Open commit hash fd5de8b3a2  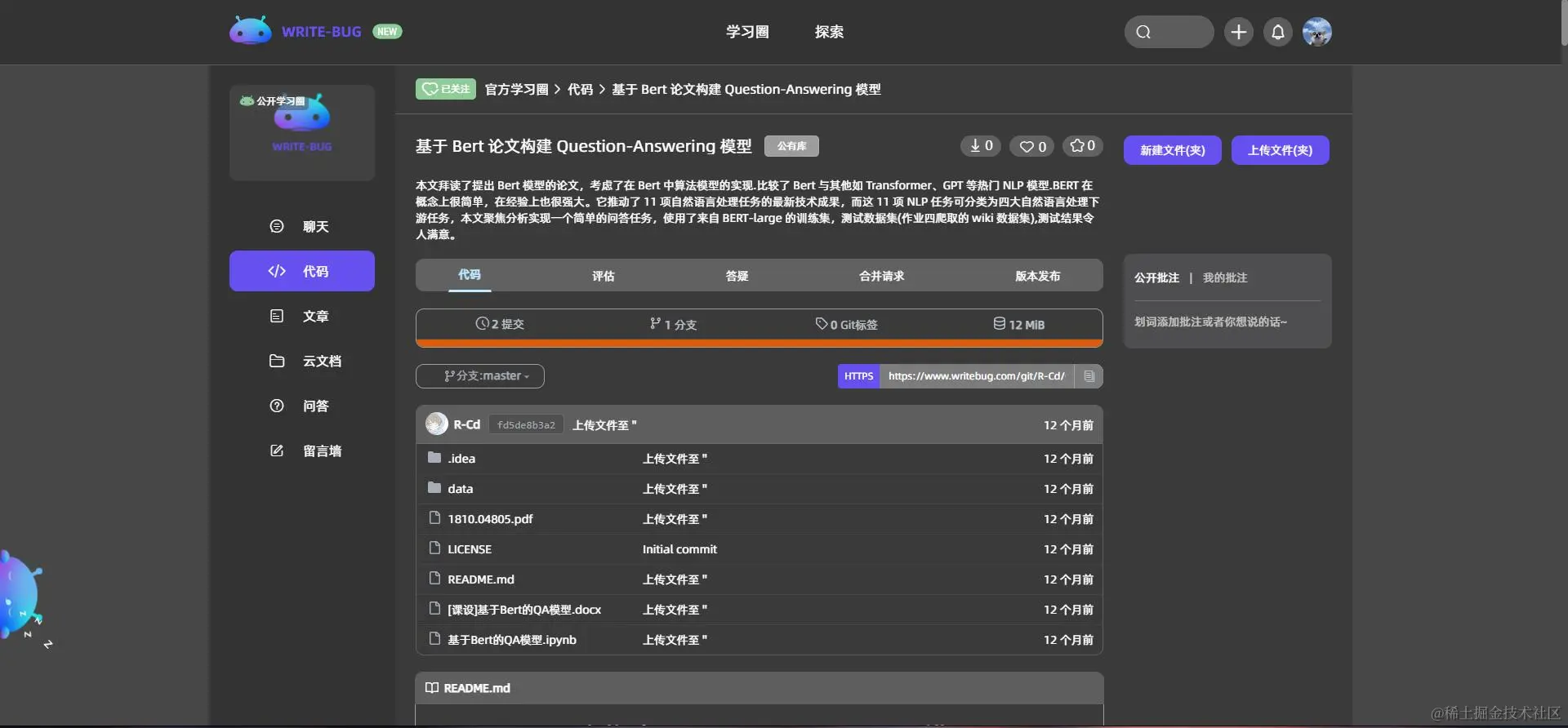click(526, 425)
